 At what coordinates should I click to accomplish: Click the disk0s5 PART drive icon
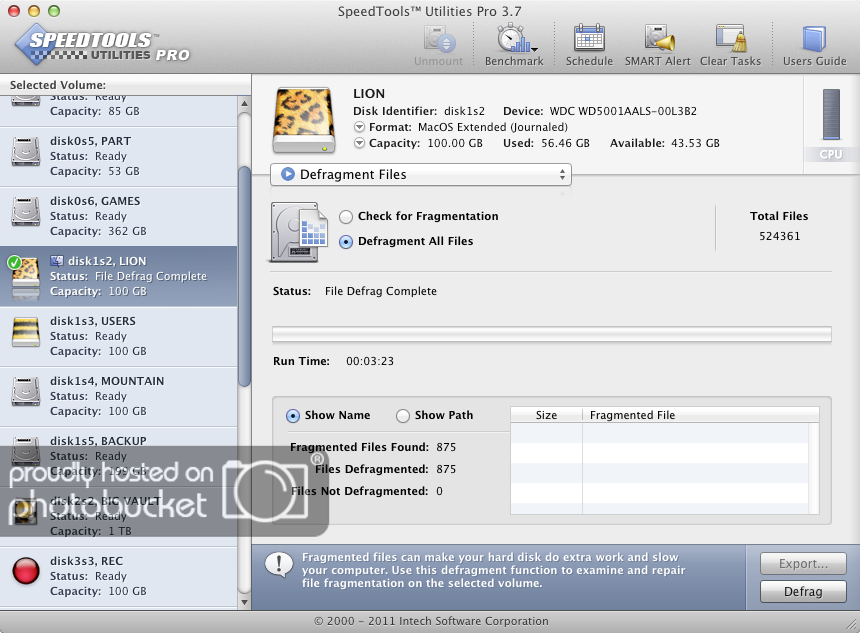(25, 151)
